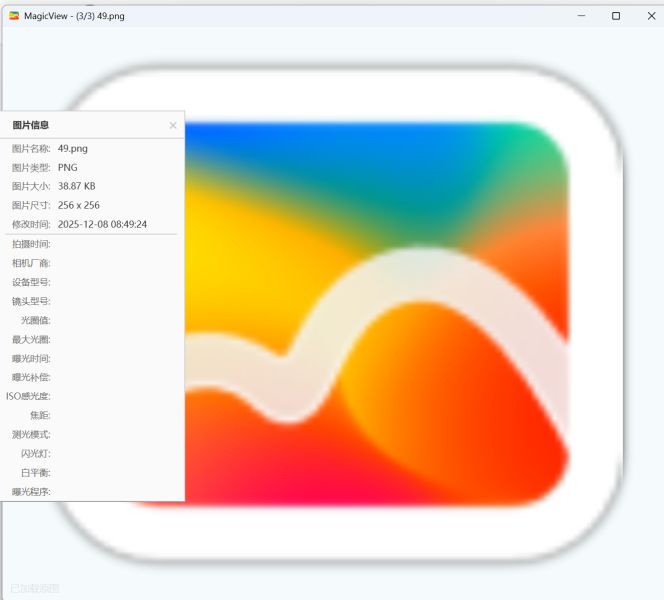This screenshot has height=600, width=664.
Task: Click the 测光模式 label
Action: (31, 434)
